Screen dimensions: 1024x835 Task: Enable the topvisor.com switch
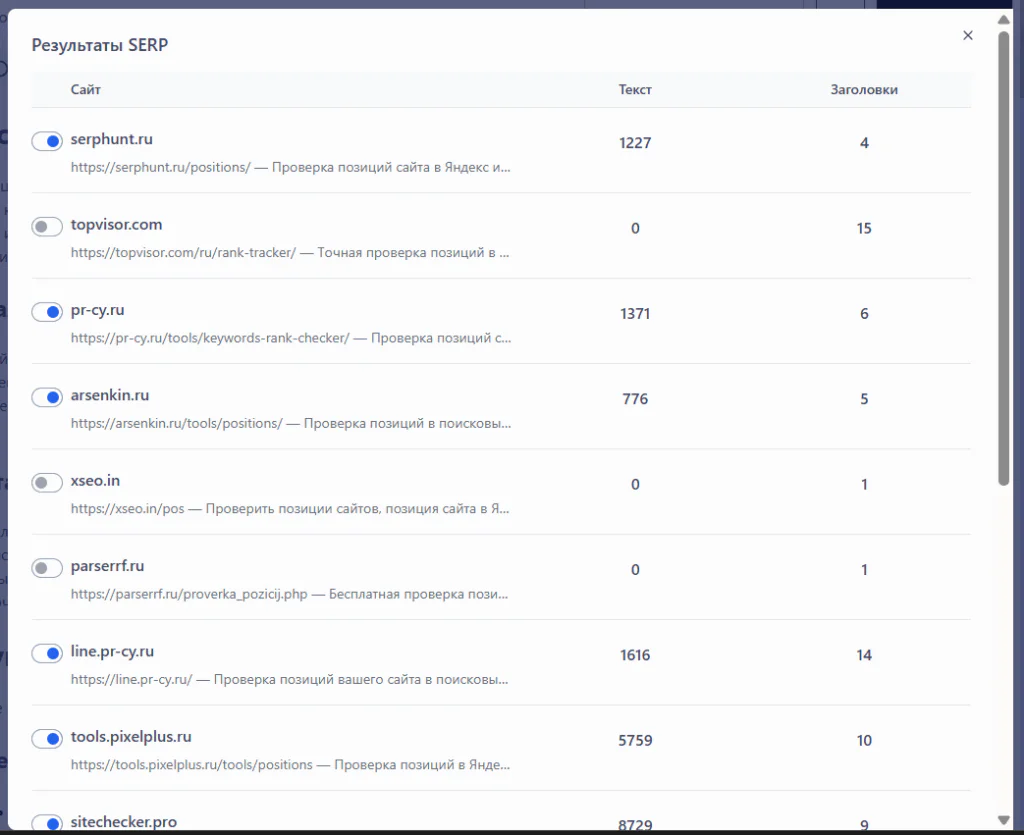[47, 226]
